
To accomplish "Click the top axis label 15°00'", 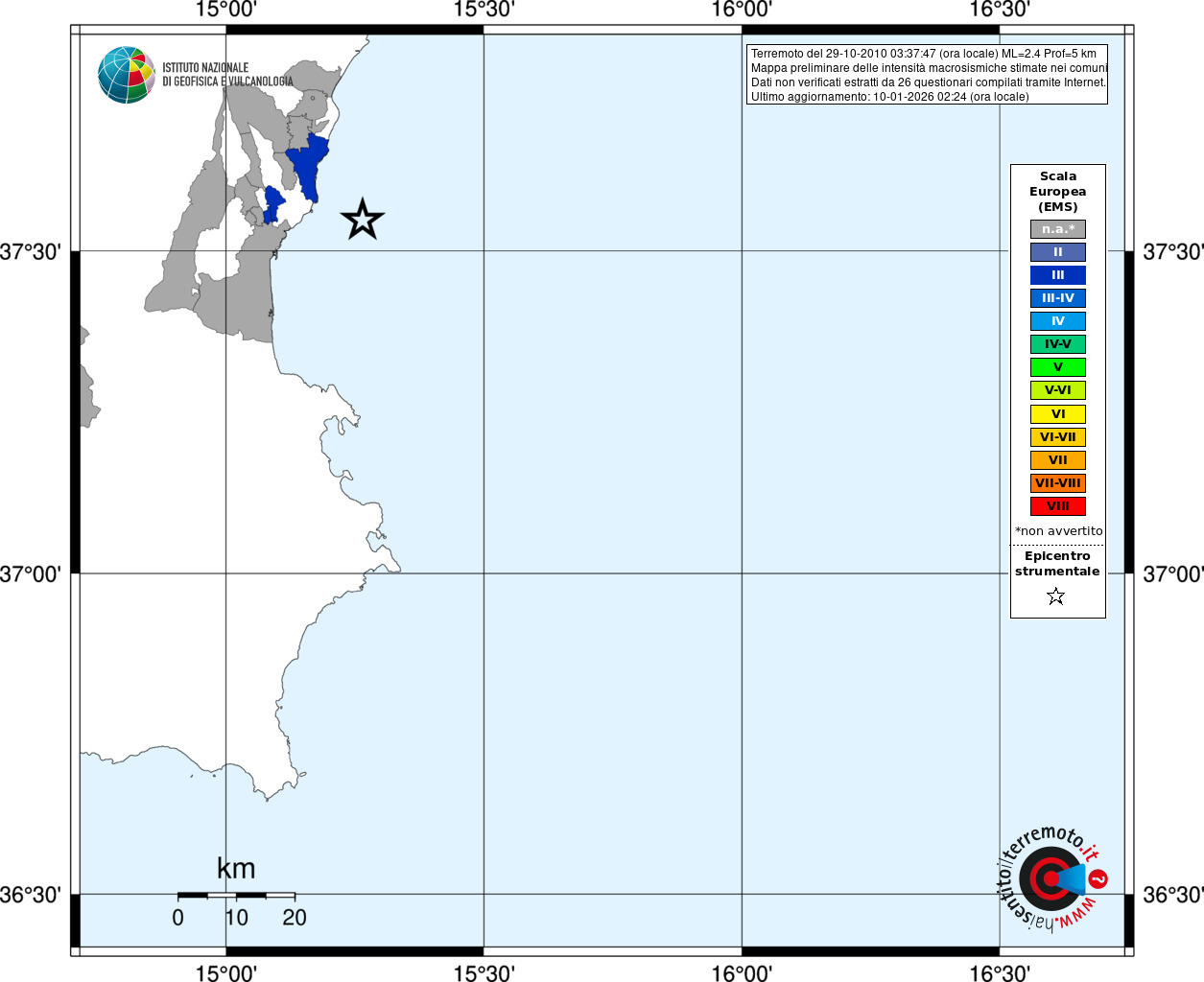I will click(x=225, y=10).
